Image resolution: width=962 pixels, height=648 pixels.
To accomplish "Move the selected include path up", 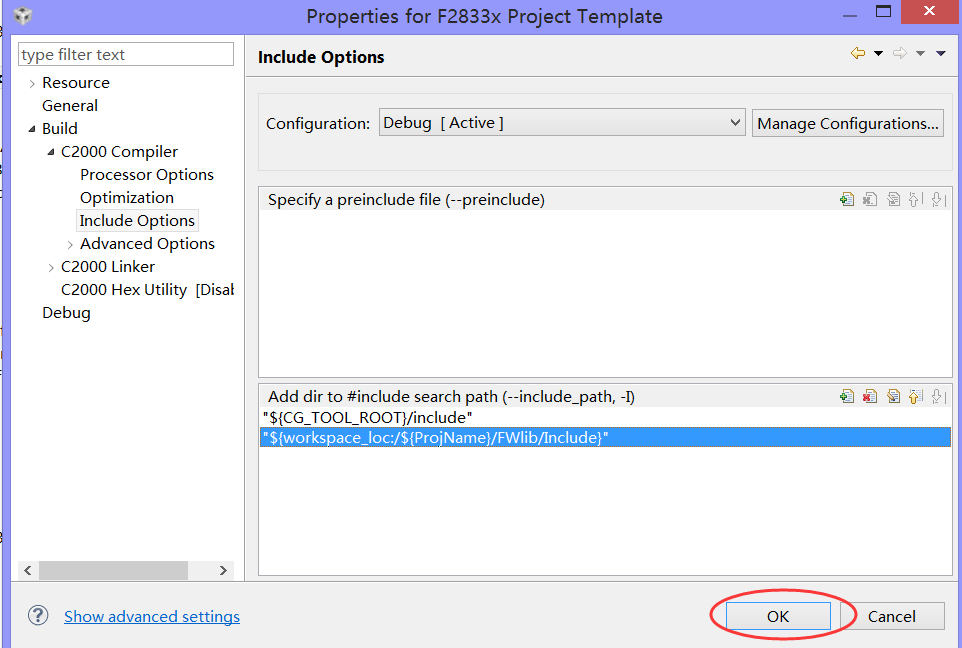I will [x=915, y=397].
